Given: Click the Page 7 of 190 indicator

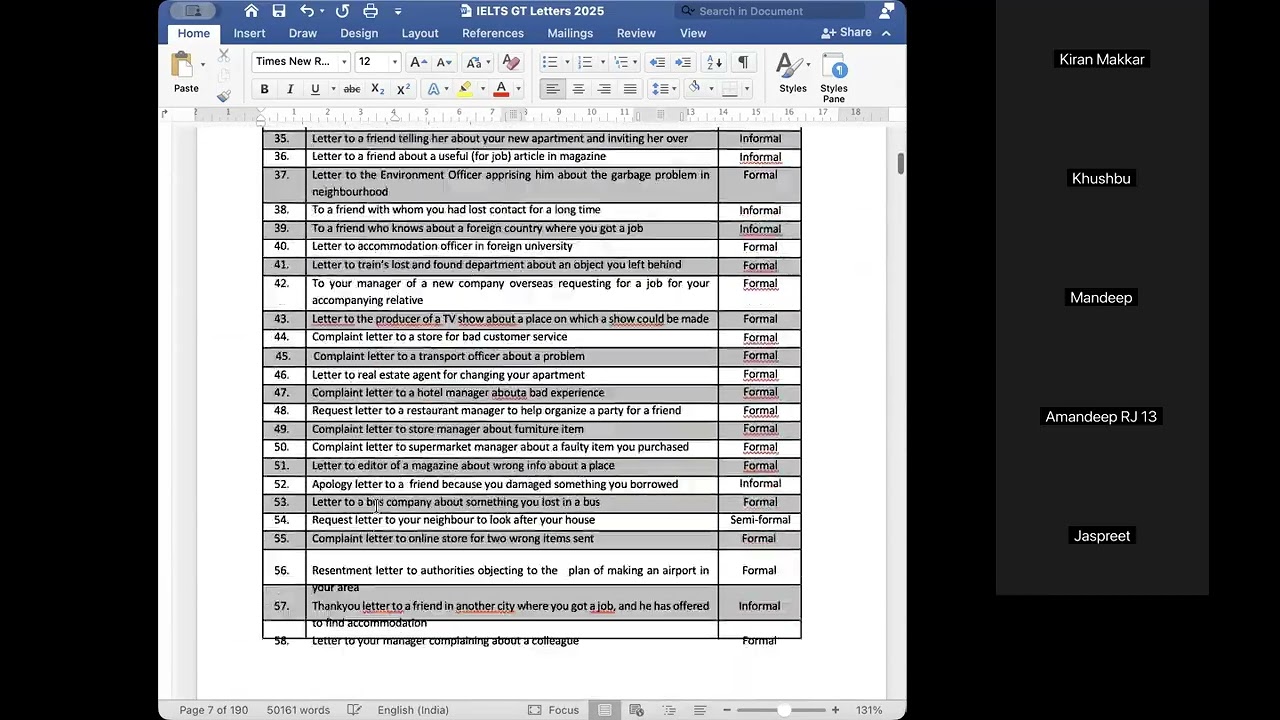Looking at the screenshot, I should point(214,710).
